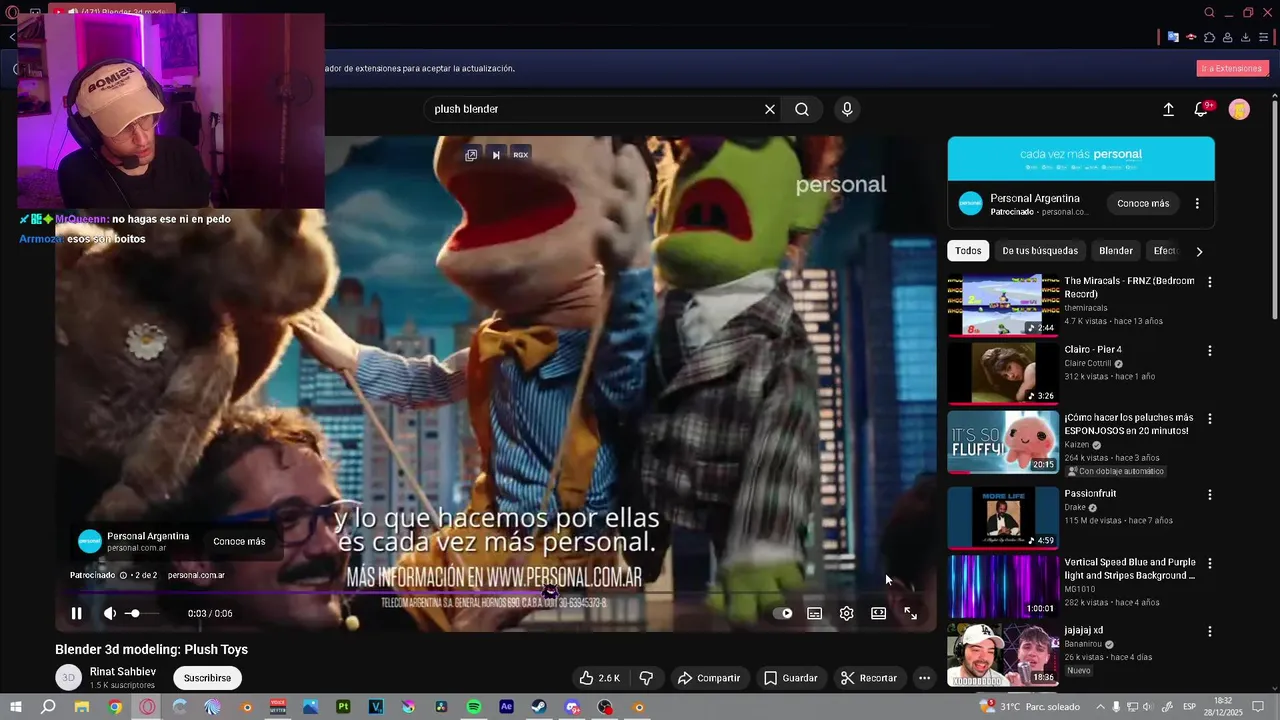Screen dimensions: 1280x720
Task: Select the 'Todos' filter chip
Action: click(x=968, y=251)
